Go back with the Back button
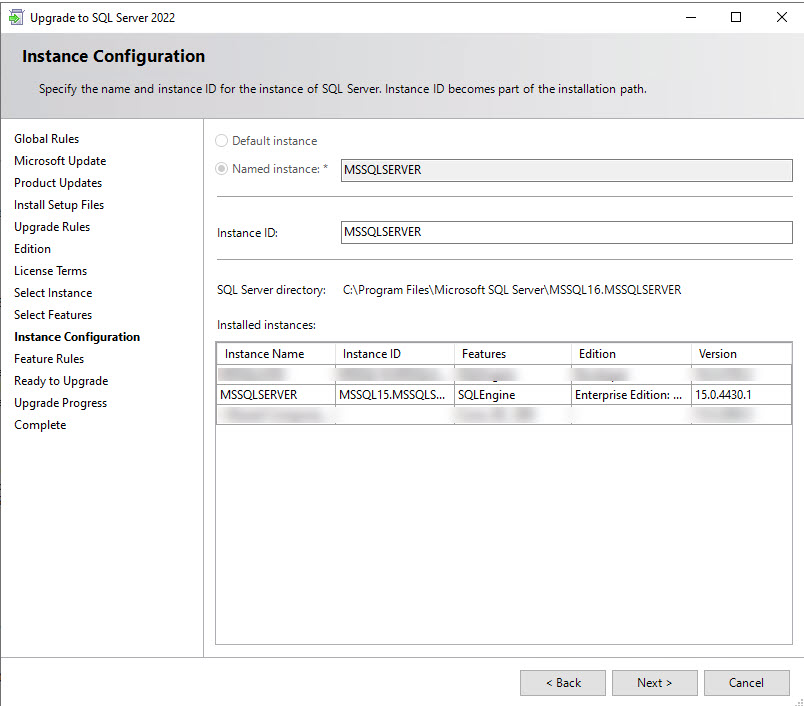This screenshot has width=804, height=706. coord(562,683)
